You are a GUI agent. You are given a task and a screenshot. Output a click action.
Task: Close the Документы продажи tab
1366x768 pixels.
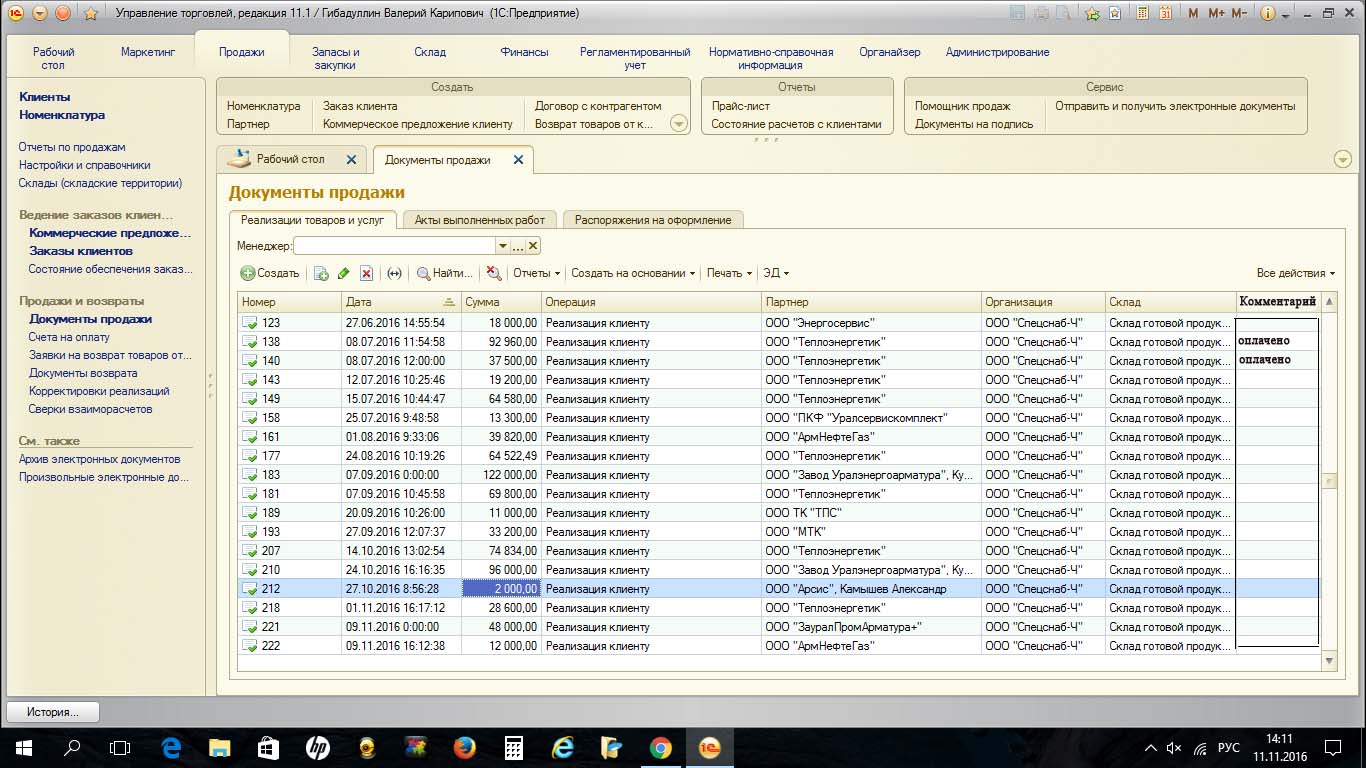coord(517,160)
